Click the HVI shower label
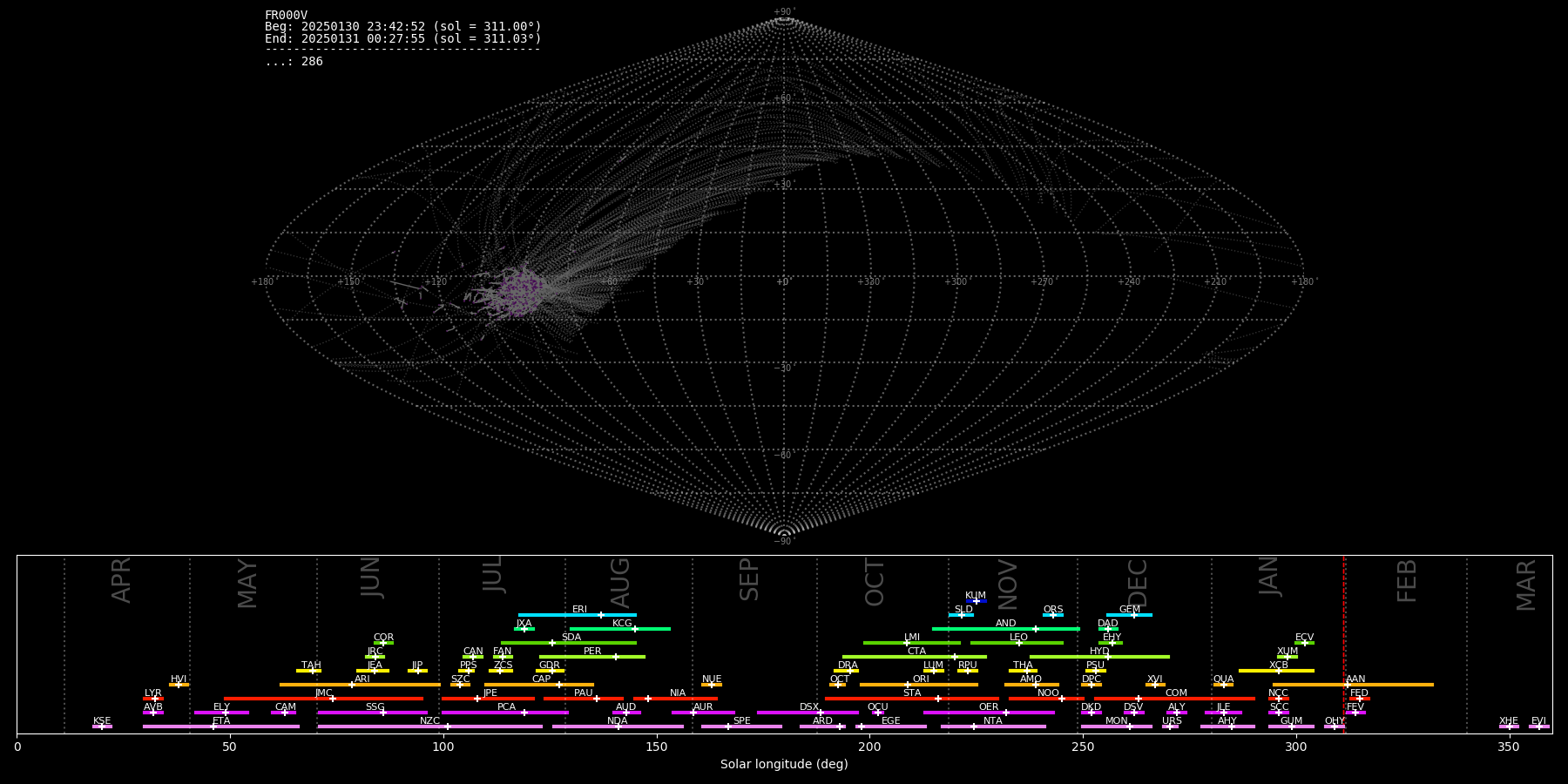 coord(179,679)
